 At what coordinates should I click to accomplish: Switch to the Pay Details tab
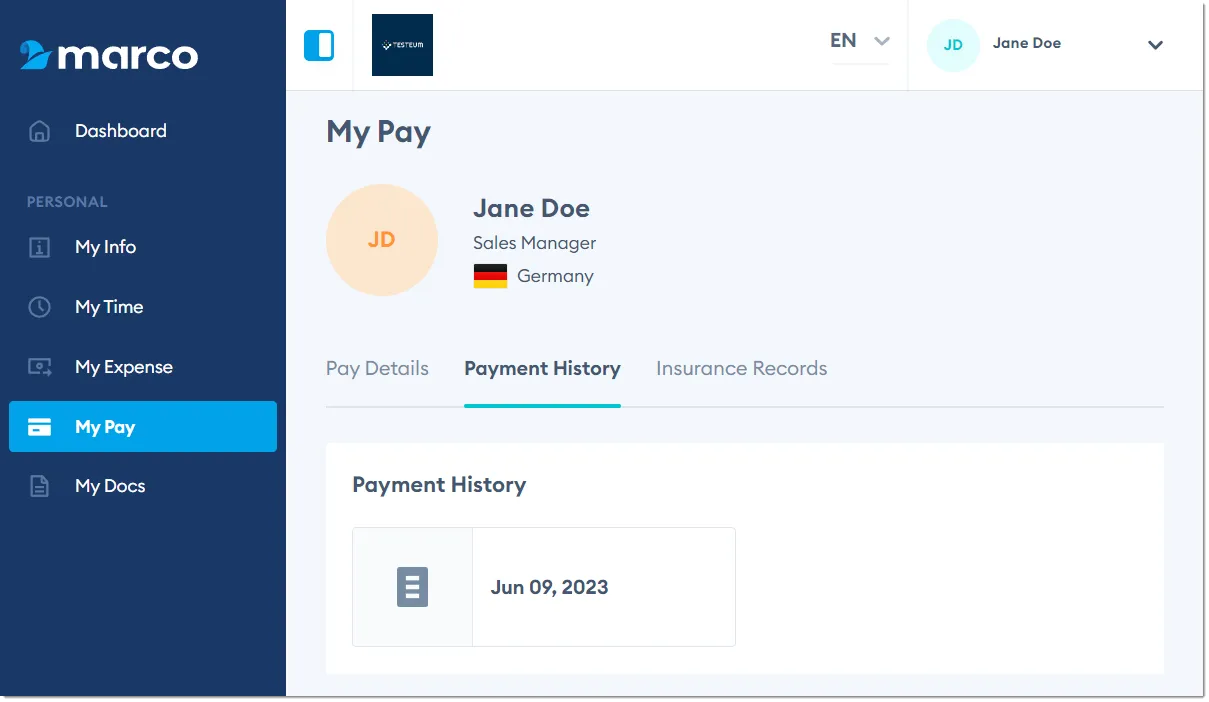point(377,369)
